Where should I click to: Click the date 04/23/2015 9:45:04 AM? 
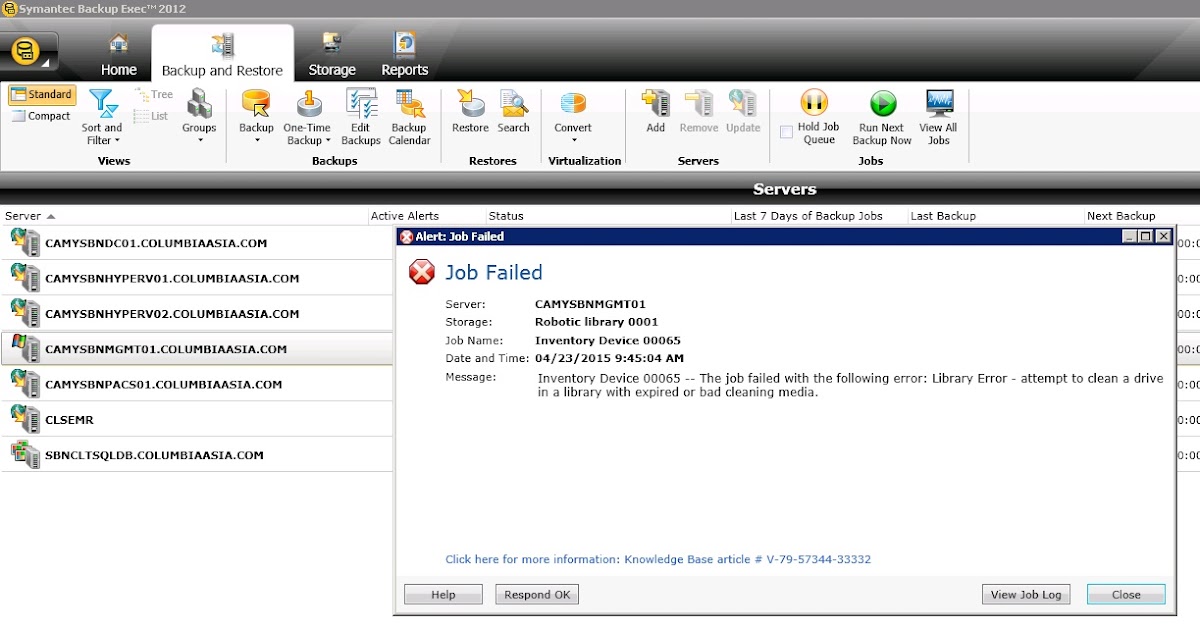point(610,358)
